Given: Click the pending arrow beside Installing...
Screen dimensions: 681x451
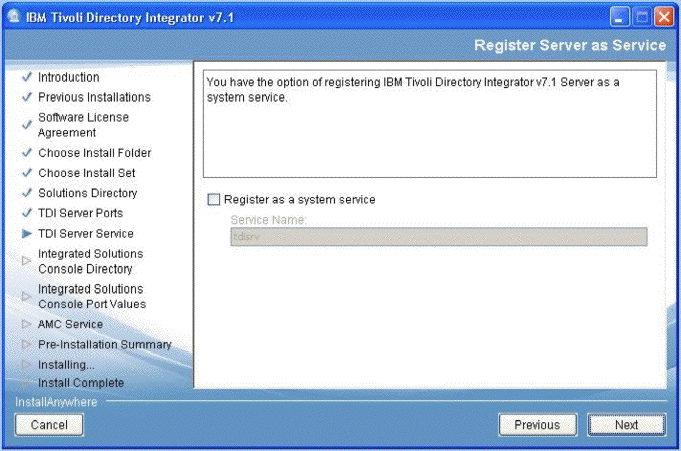Looking at the screenshot, I should tap(26, 365).
